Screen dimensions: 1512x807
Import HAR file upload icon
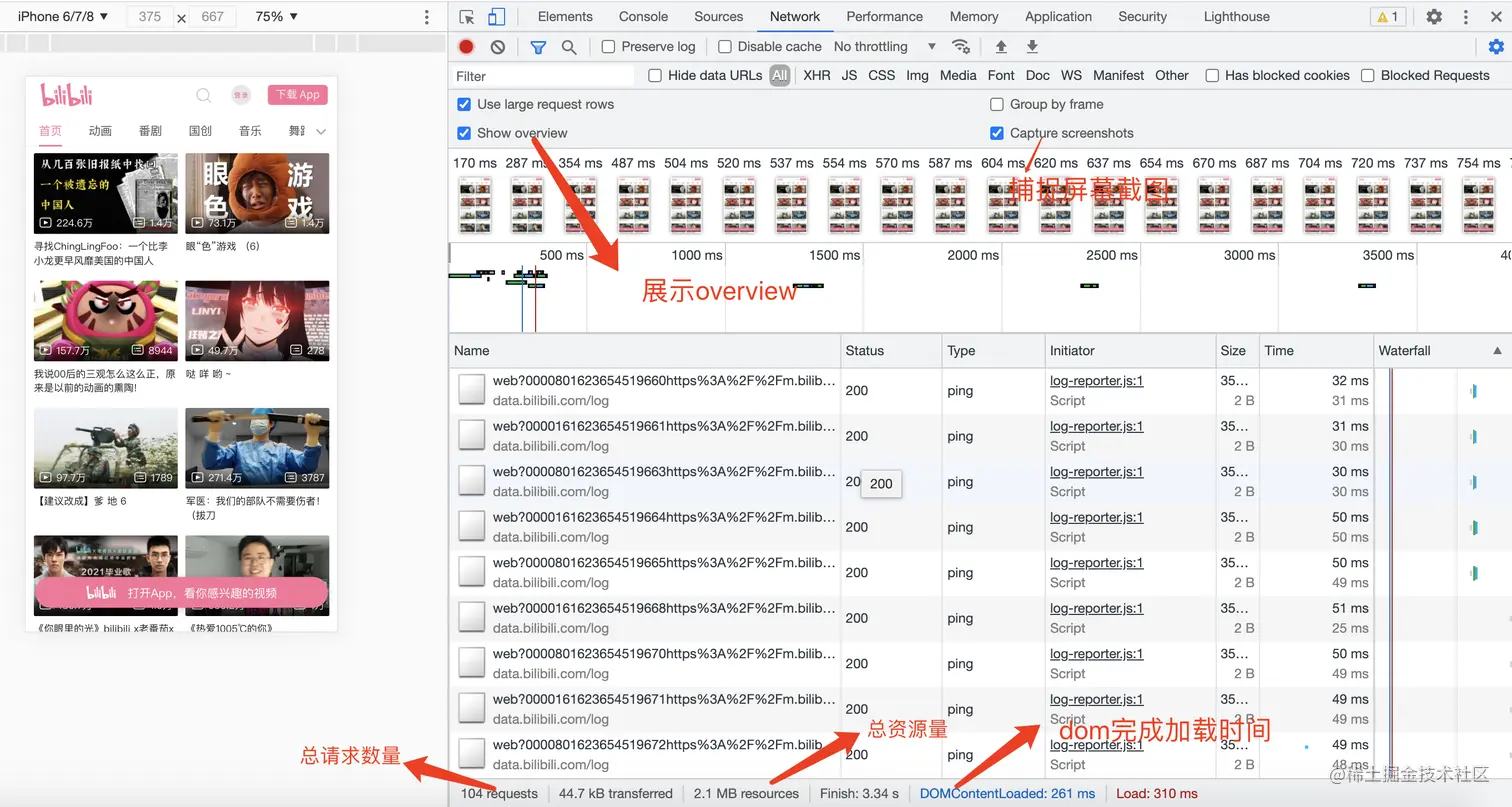click(1001, 47)
